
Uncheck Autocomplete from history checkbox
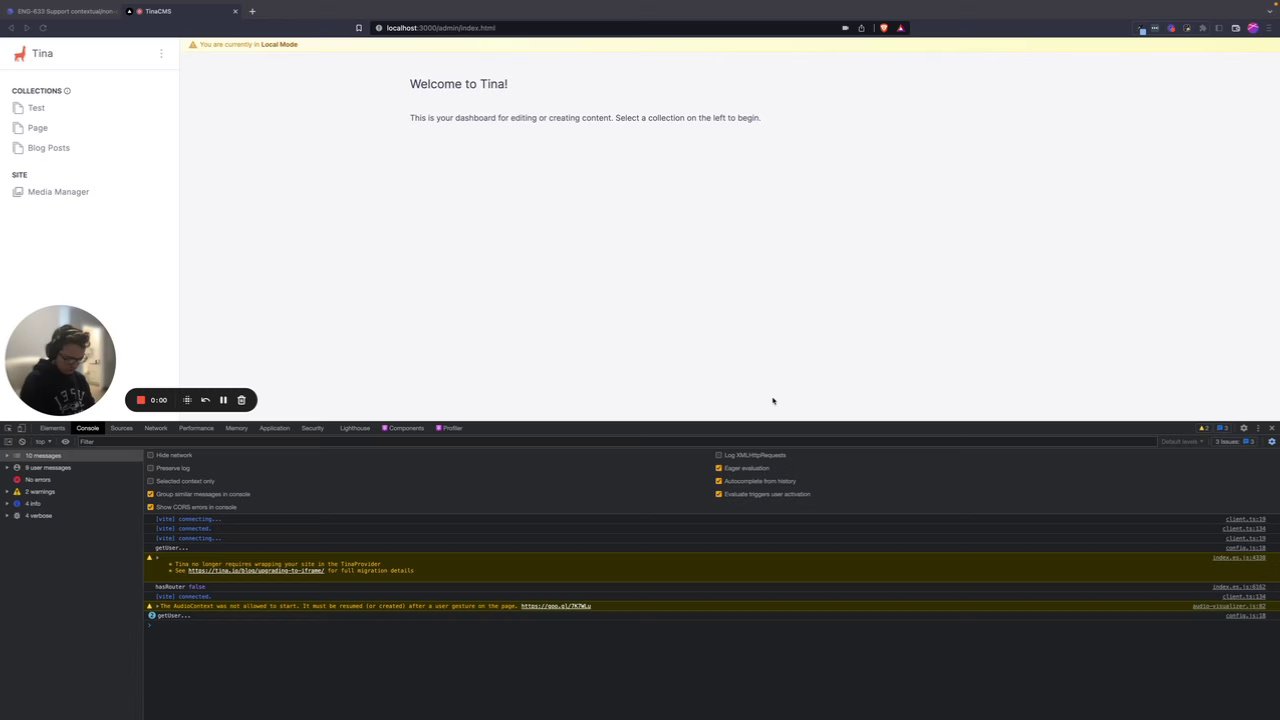718,481
